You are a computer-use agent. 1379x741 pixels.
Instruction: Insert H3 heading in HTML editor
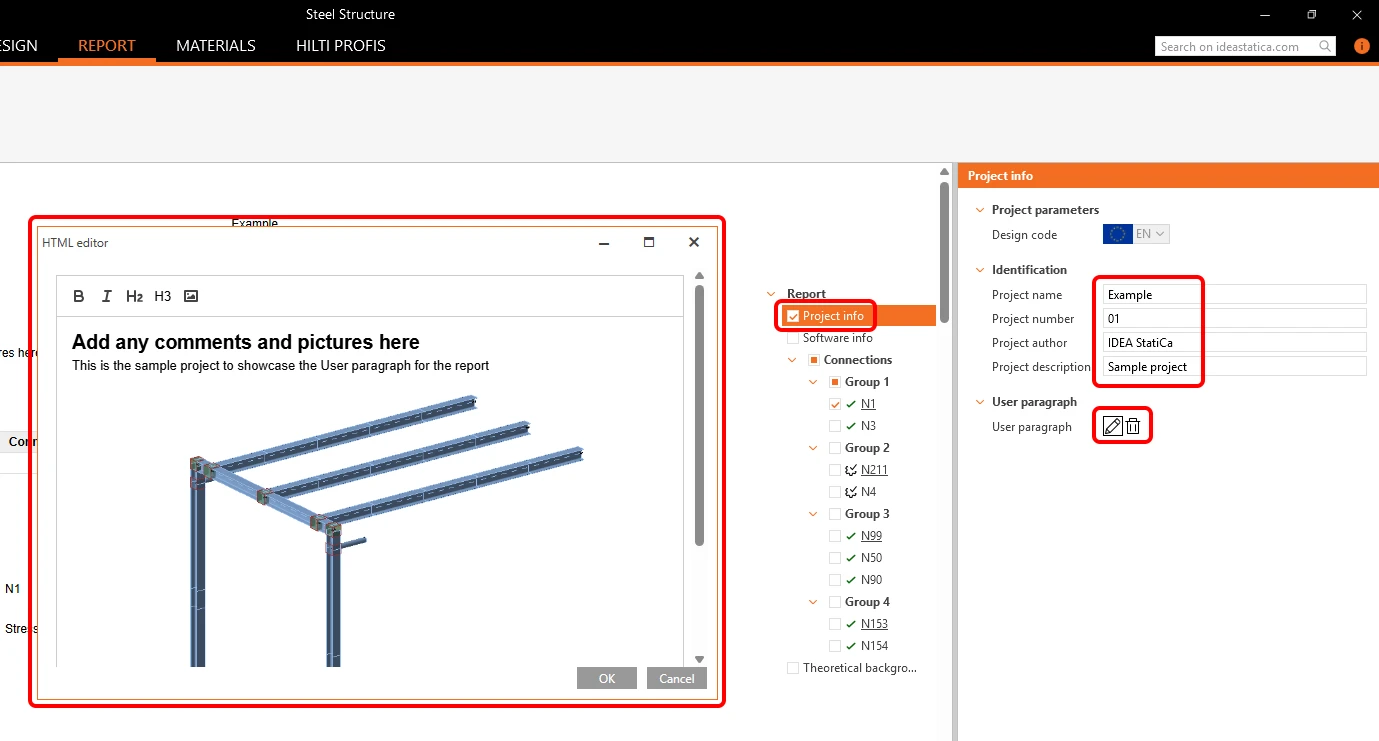pyautogui.click(x=163, y=296)
